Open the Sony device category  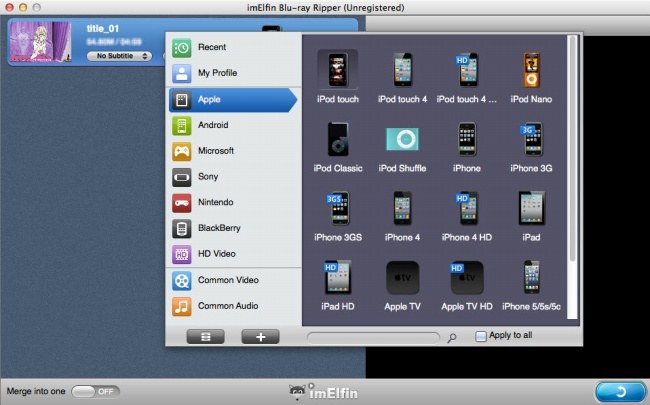click(233, 177)
